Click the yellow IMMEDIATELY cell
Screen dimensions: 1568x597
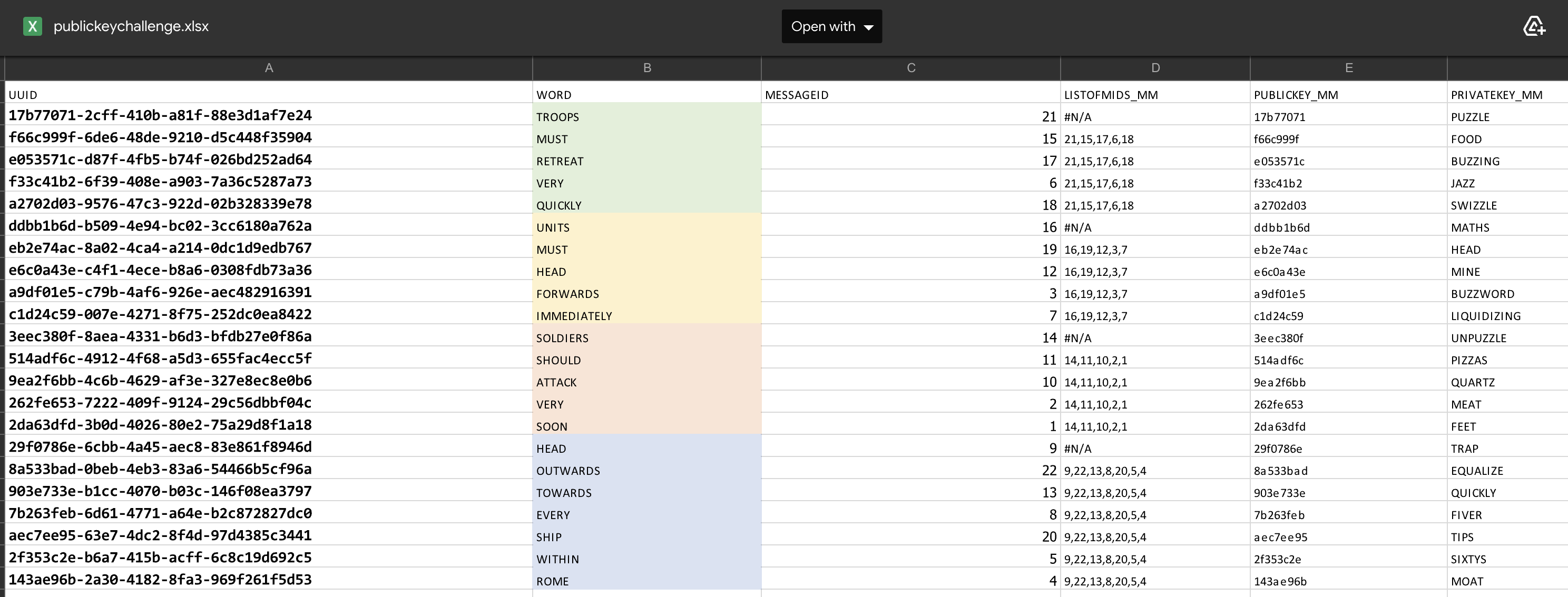[646, 315]
